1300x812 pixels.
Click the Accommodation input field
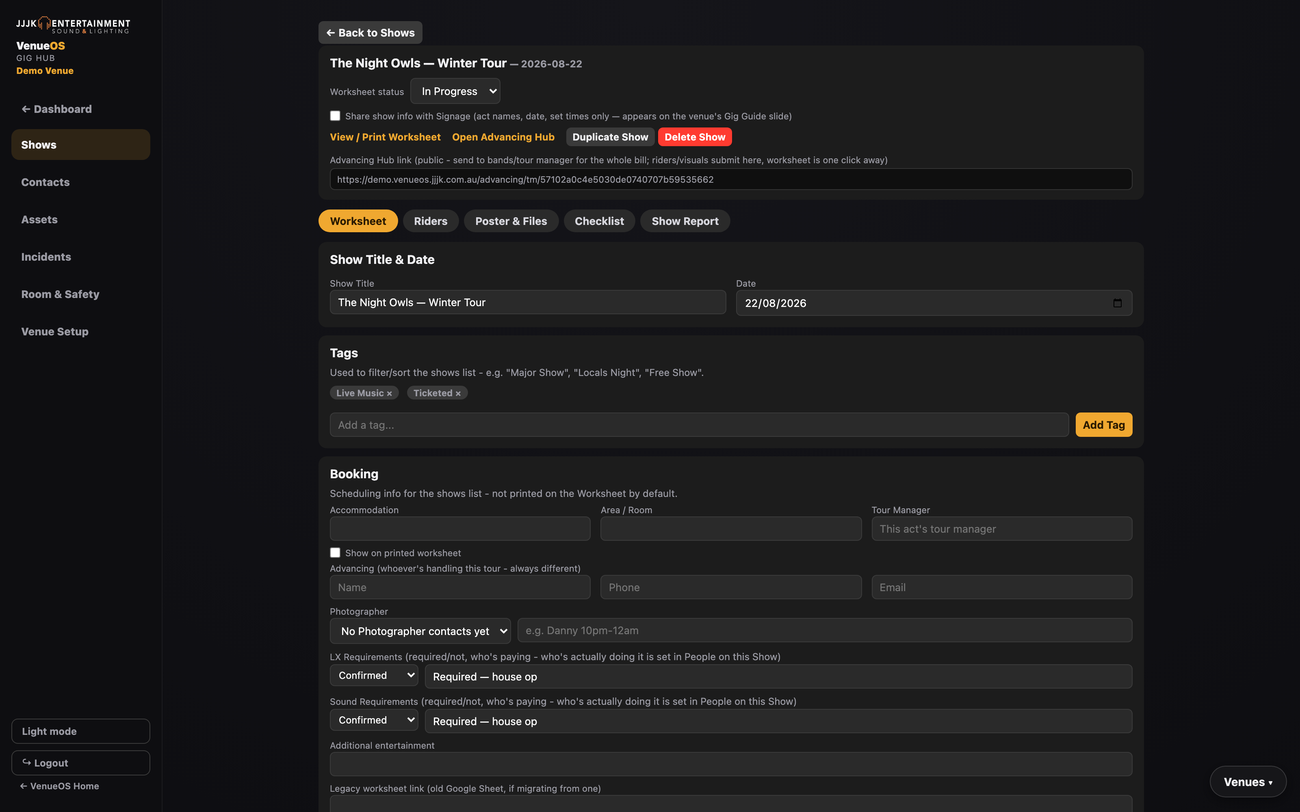click(460, 529)
